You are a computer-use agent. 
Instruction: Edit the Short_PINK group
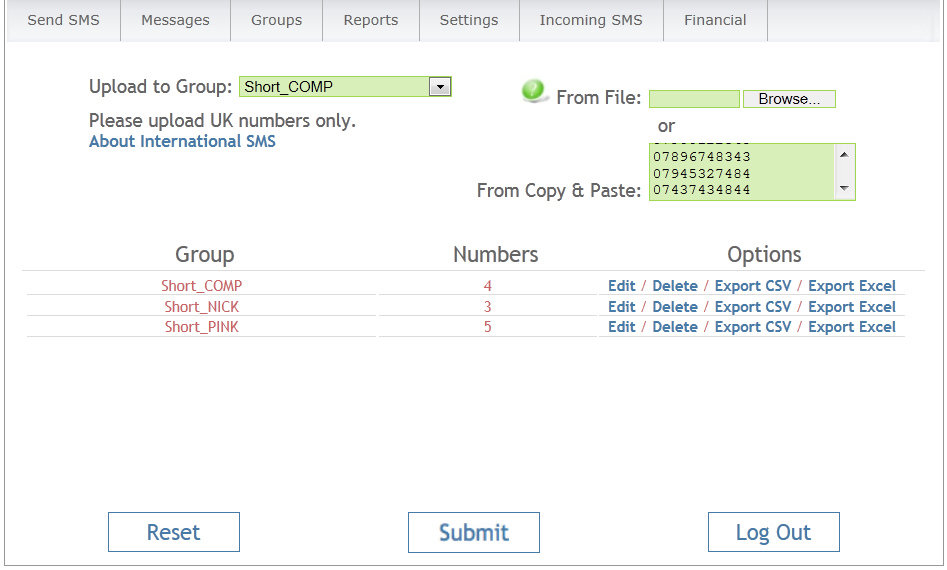click(x=621, y=327)
